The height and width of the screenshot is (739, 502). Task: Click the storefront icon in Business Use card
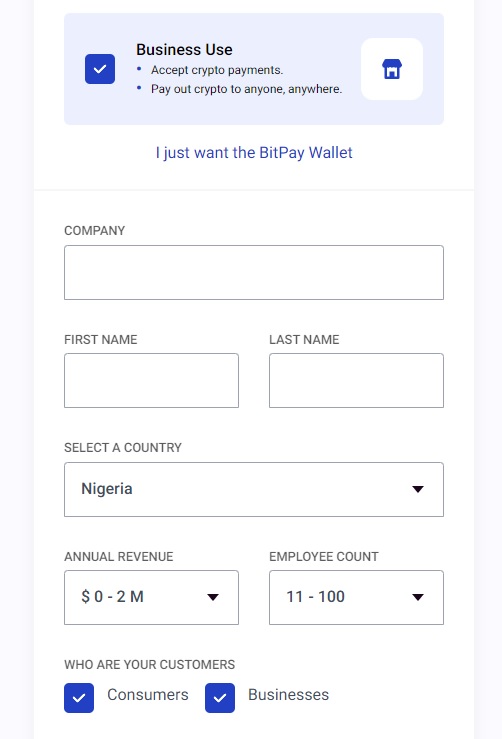click(392, 69)
